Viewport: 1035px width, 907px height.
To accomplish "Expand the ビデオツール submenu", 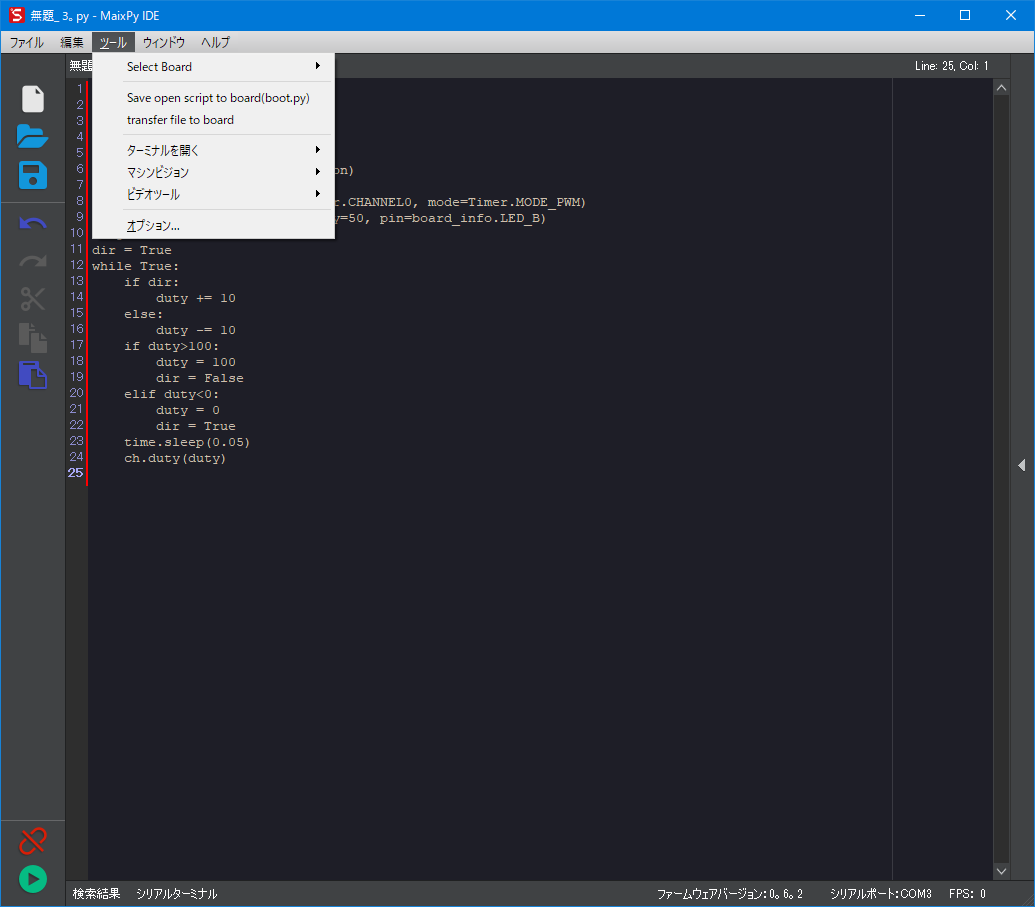I will pos(213,195).
